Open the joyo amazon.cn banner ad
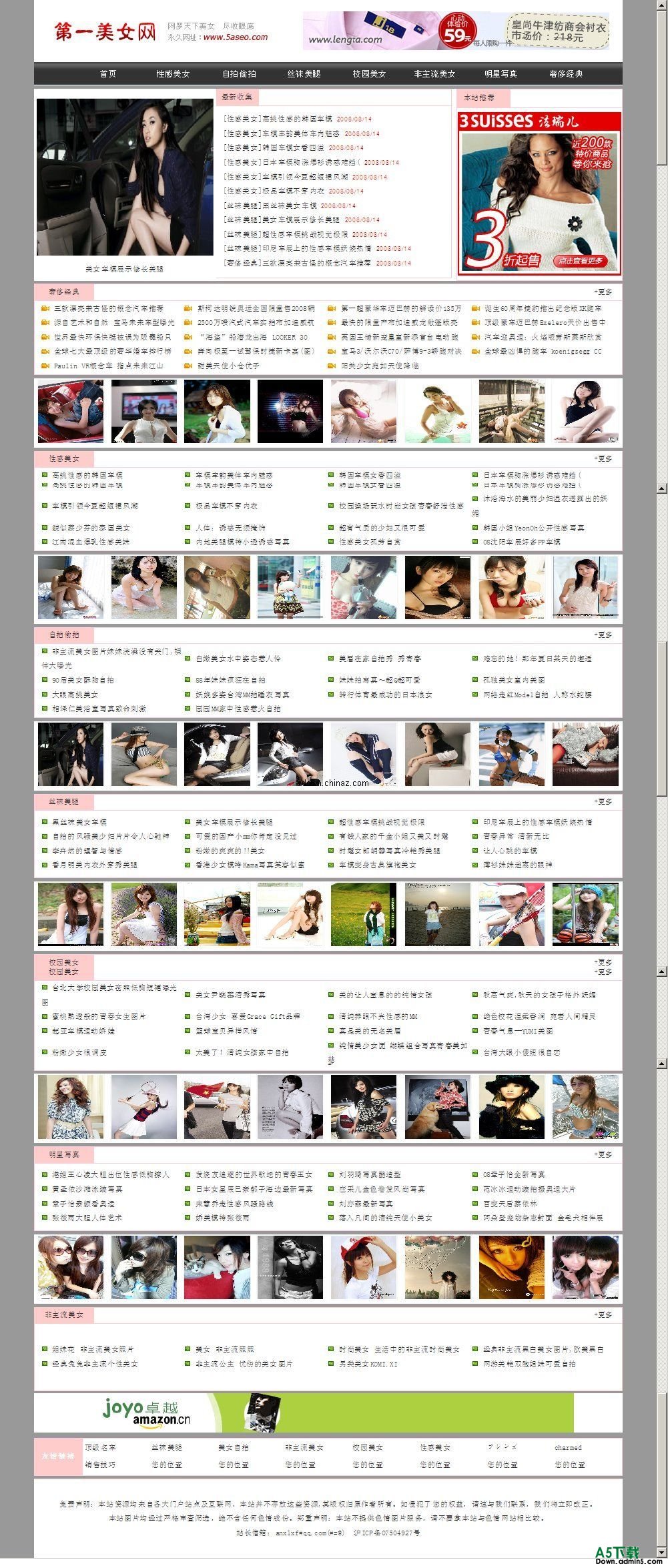670x1568 pixels. click(304, 1413)
